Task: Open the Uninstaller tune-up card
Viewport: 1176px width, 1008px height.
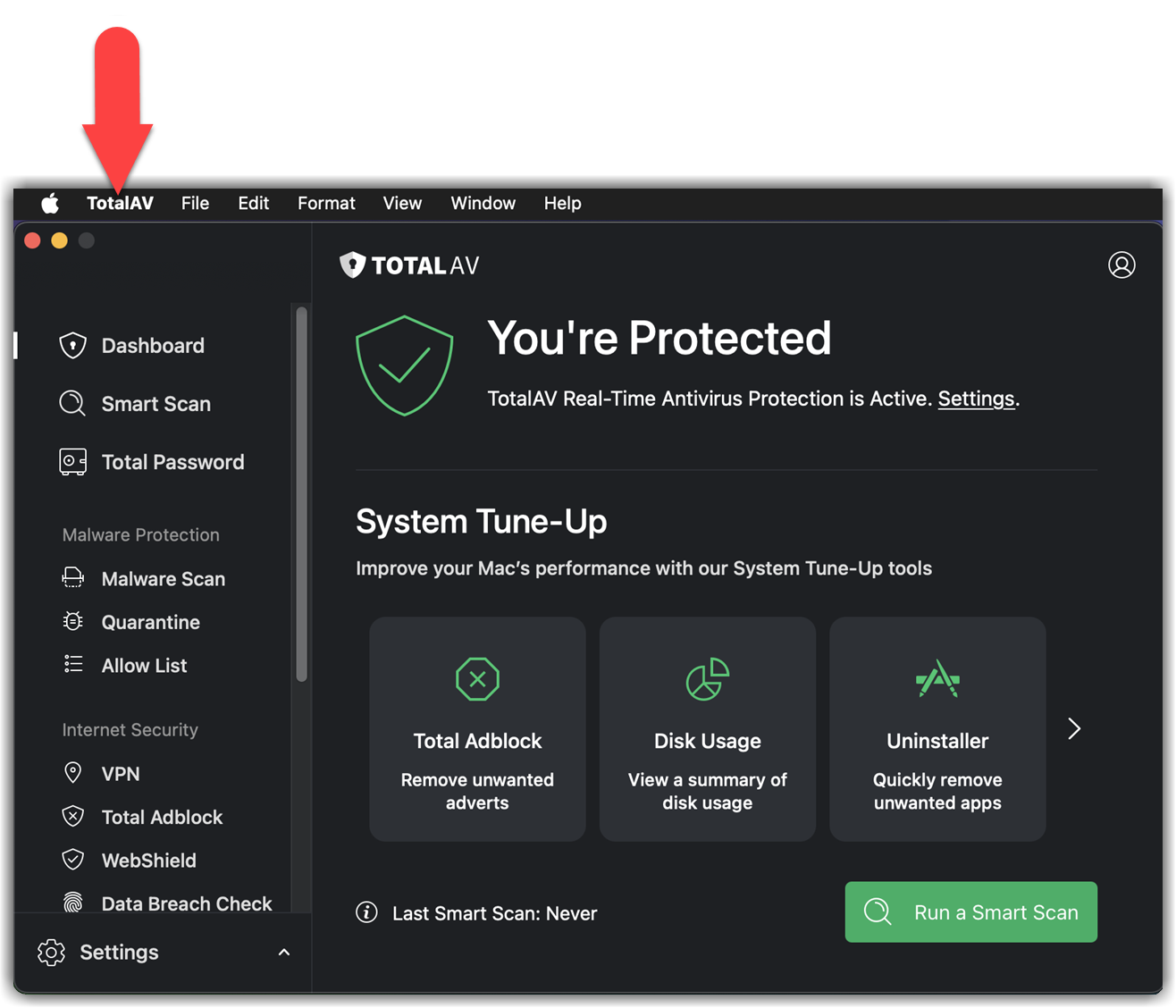Action: pos(937,729)
